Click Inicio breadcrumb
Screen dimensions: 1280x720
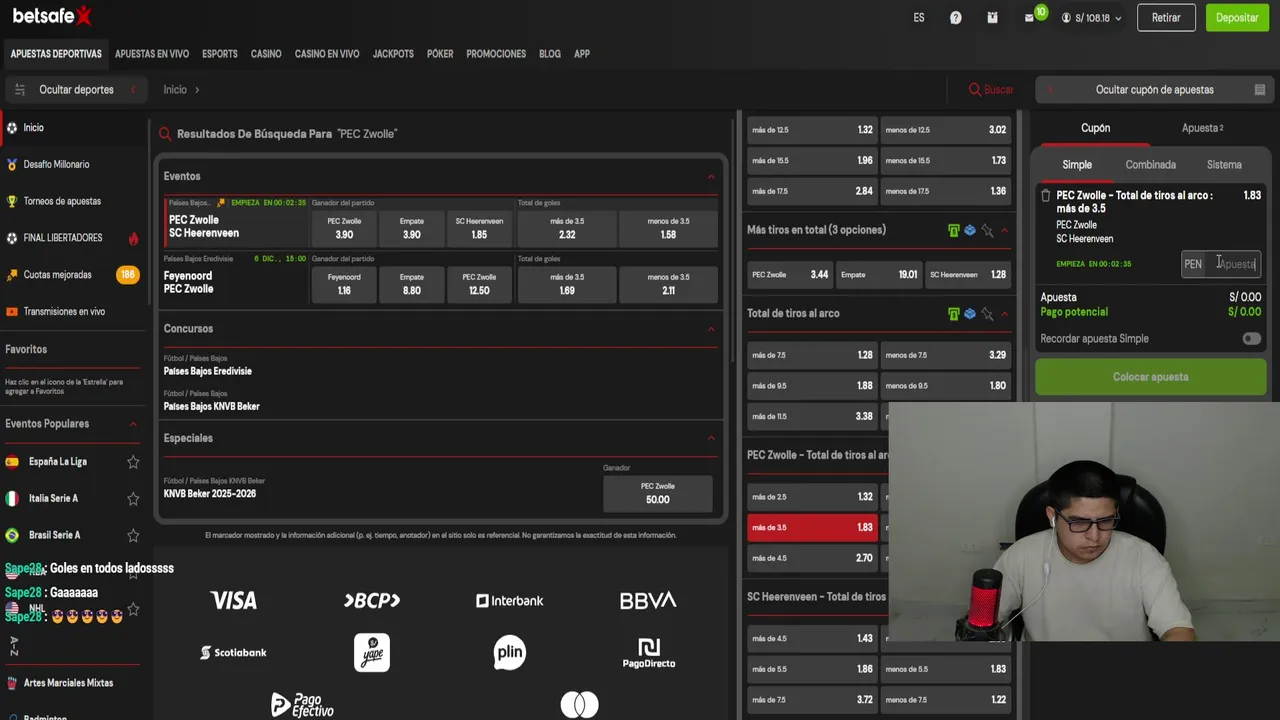point(175,90)
